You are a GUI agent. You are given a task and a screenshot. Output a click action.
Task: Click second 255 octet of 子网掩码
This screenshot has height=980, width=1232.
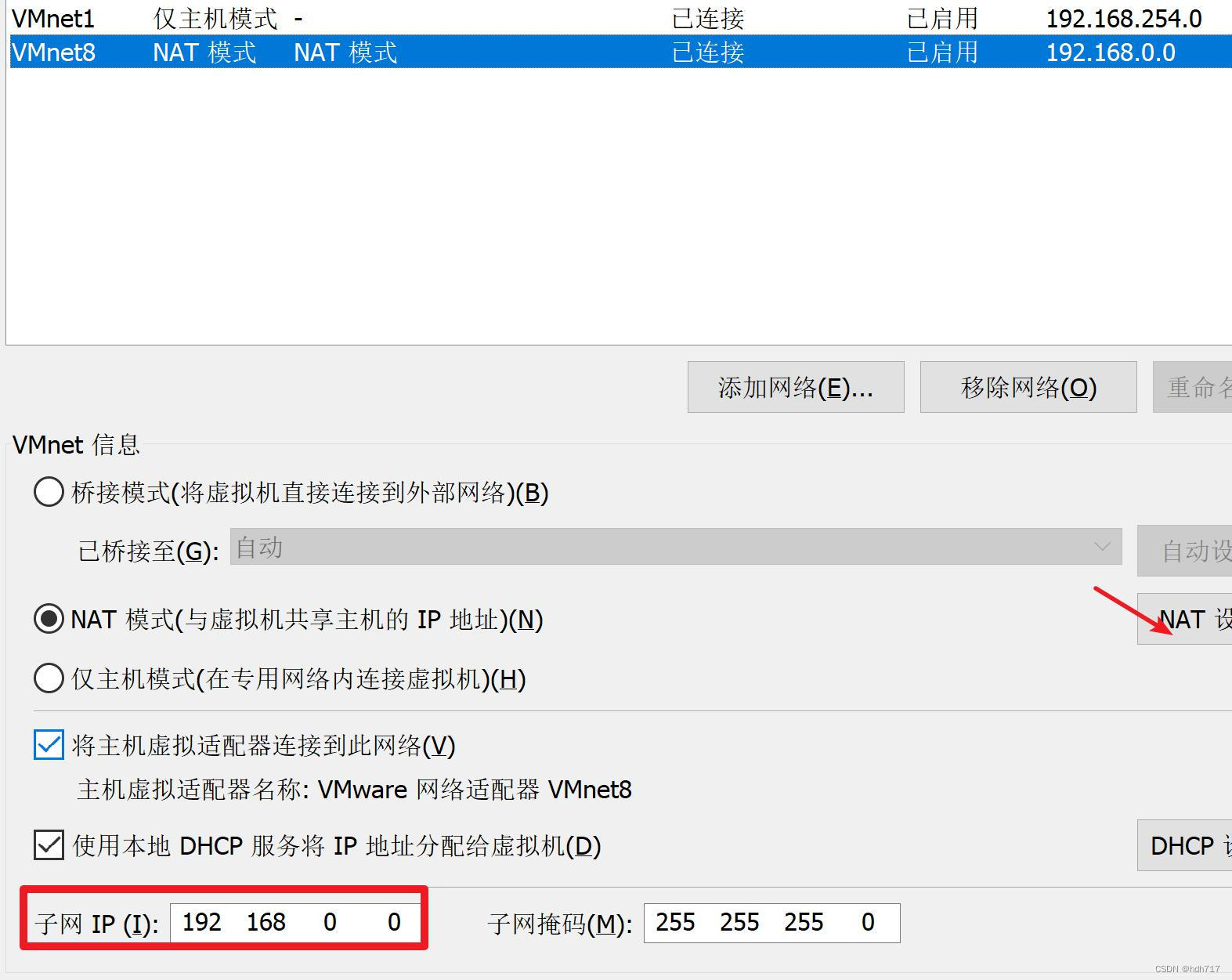pos(740,922)
